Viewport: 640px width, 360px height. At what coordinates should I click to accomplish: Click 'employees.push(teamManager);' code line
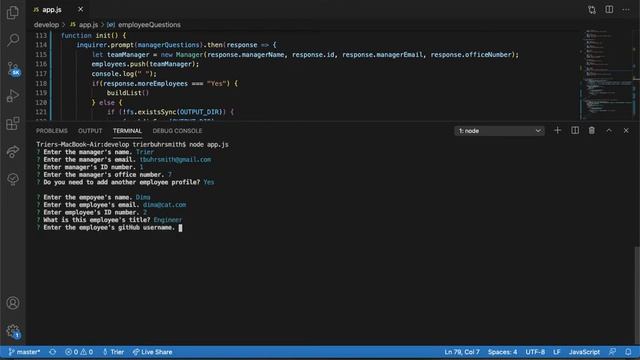[x=145, y=64]
